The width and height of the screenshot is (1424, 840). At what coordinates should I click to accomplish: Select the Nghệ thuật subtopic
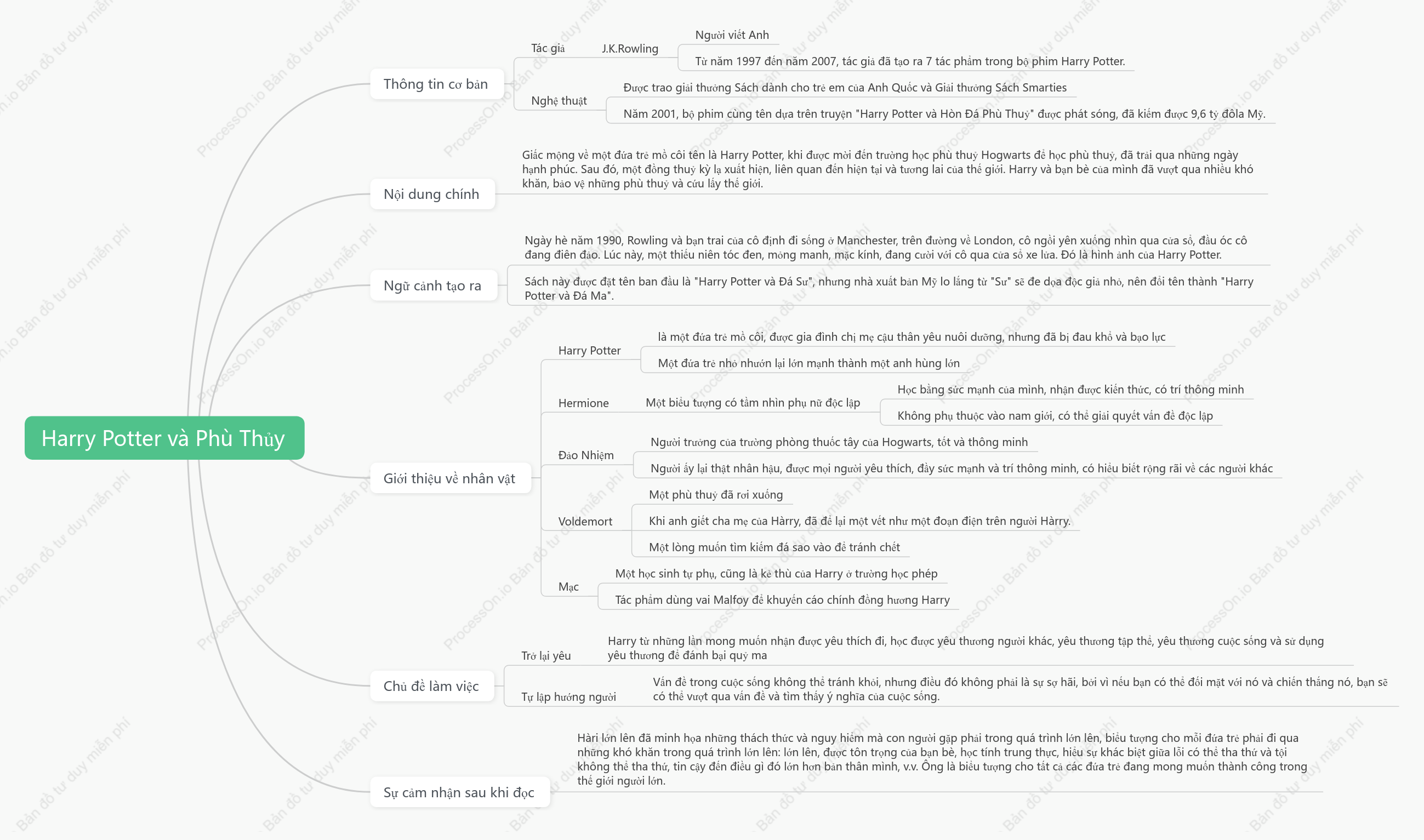(x=559, y=101)
